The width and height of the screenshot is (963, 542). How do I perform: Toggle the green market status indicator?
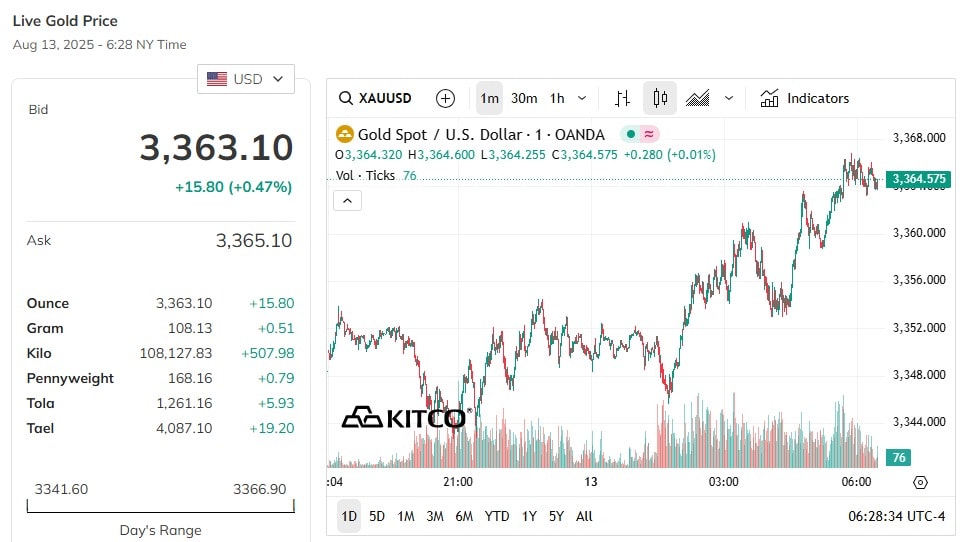coord(631,134)
